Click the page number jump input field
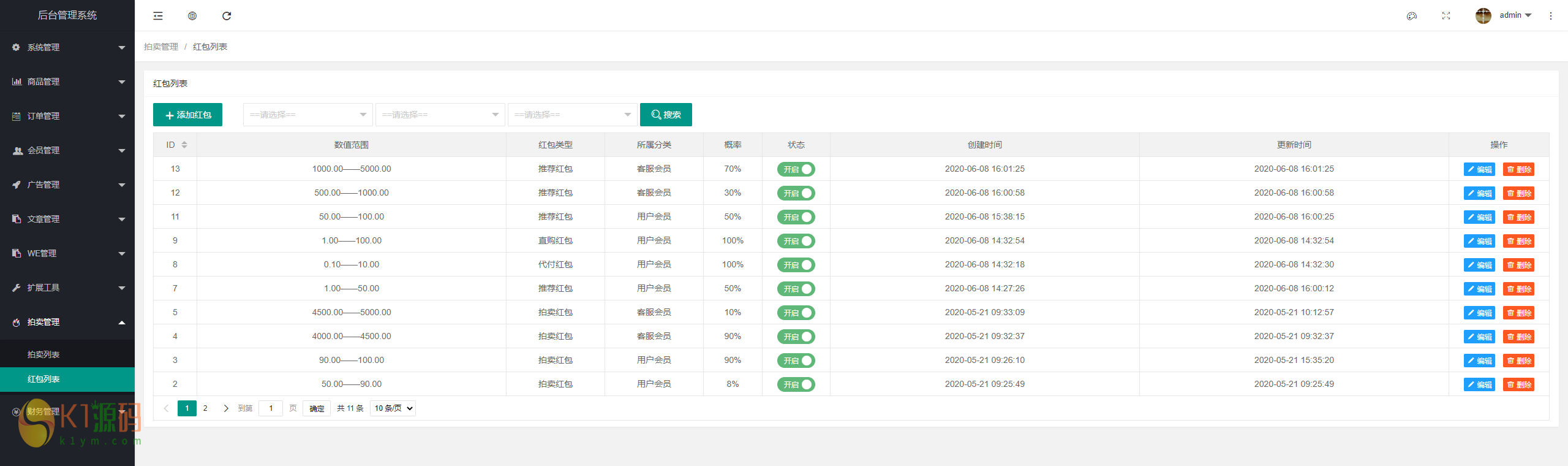The width and height of the screenshot is (1568, 466). point(271,408)
